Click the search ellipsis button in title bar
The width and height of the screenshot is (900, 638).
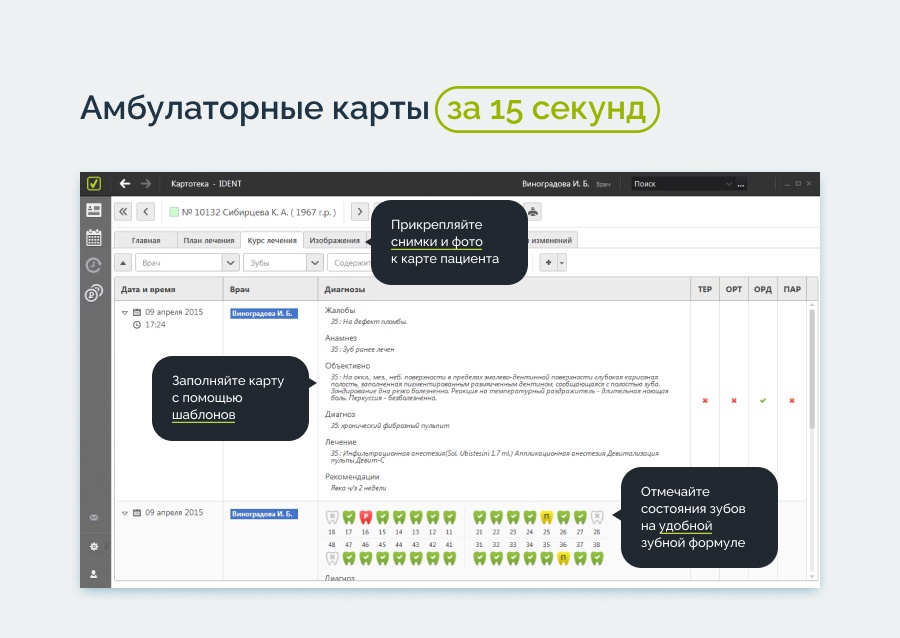tap(740, 184)
